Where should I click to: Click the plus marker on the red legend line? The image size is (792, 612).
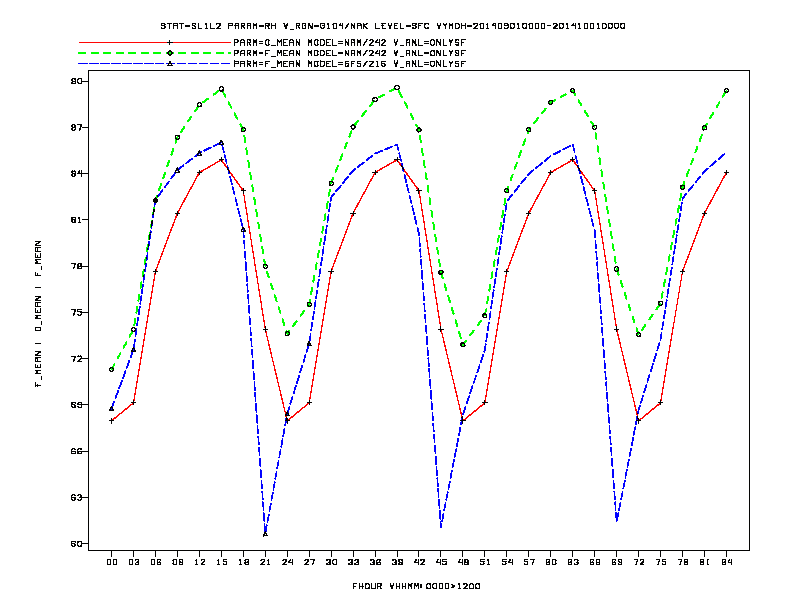[170, 43]
